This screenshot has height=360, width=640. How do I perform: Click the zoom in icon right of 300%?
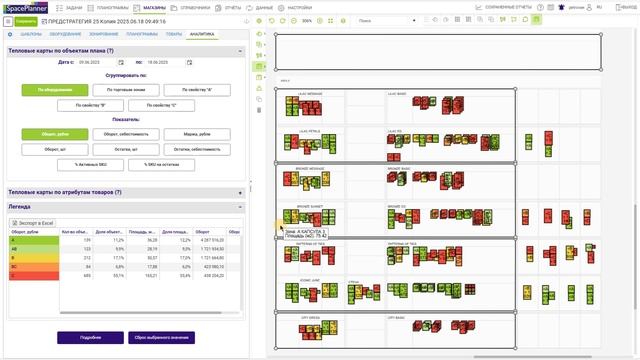pyautogui.click(x=320, y=20)
